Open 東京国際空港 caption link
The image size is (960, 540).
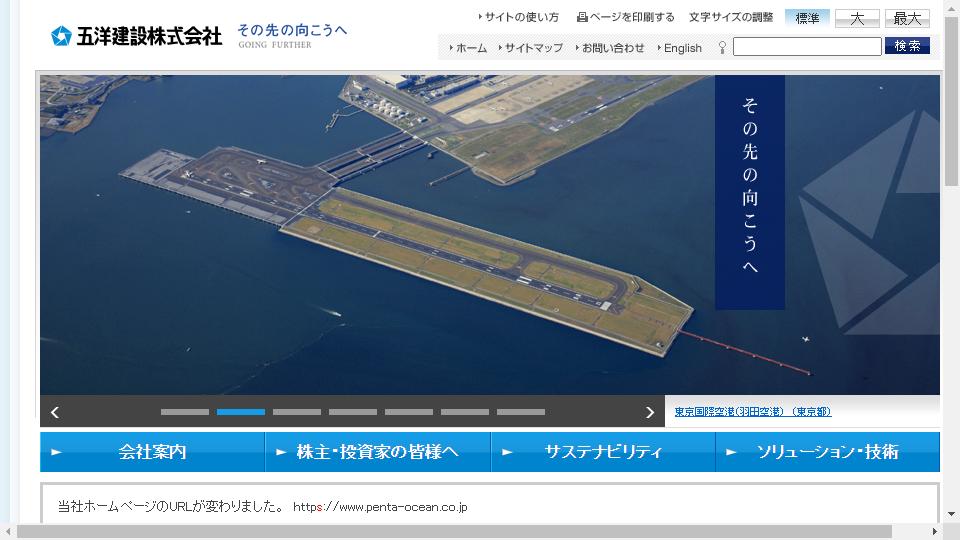click(x=752, y=412)
